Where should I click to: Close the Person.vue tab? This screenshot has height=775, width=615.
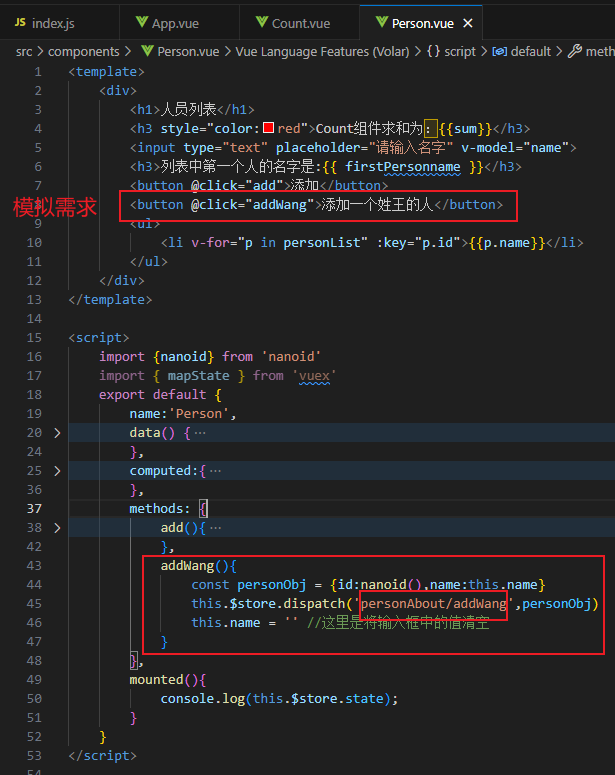(x=468, y=23)
